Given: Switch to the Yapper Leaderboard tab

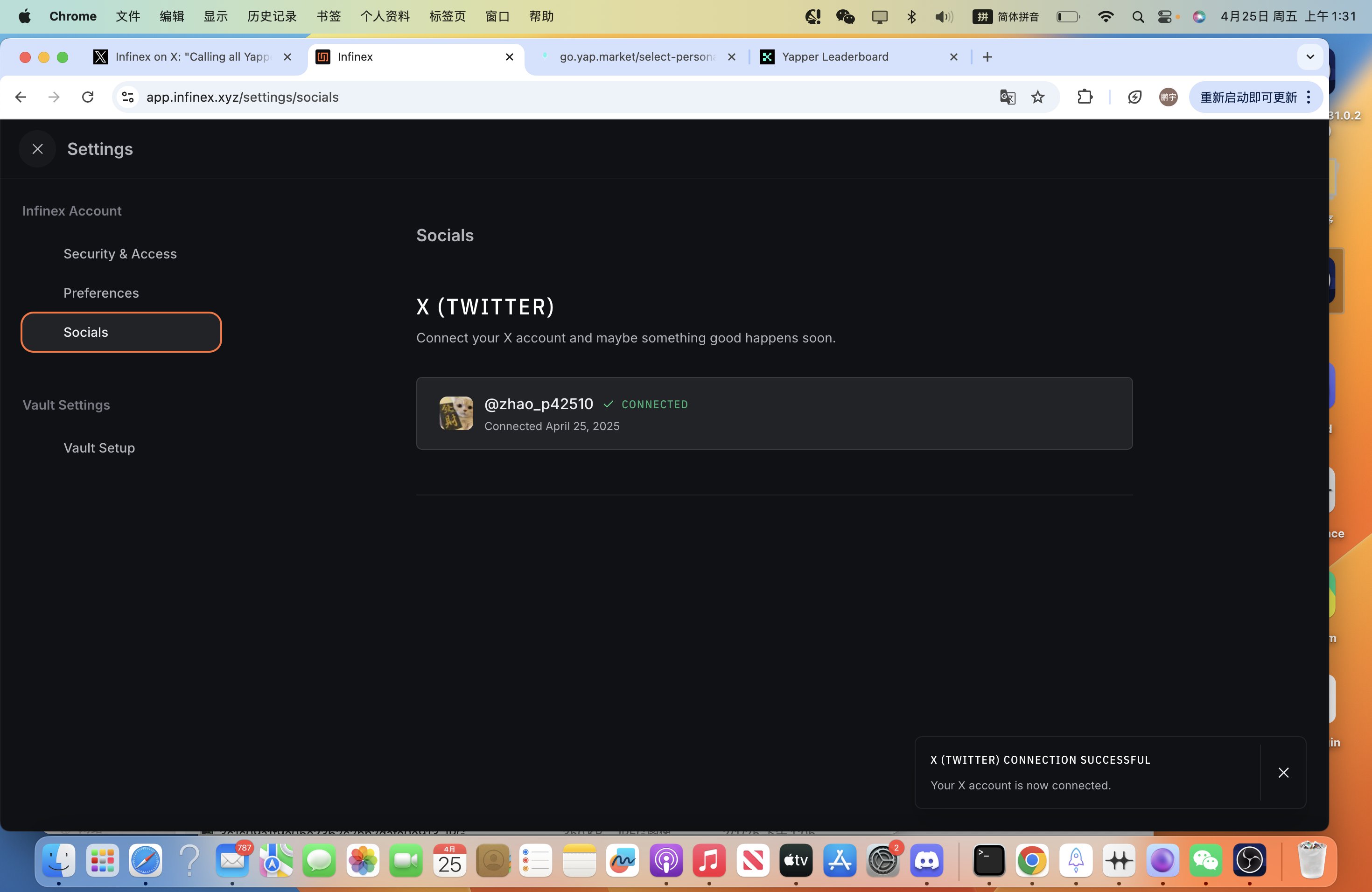Looking at the screenshot, I should click(859, 57).
